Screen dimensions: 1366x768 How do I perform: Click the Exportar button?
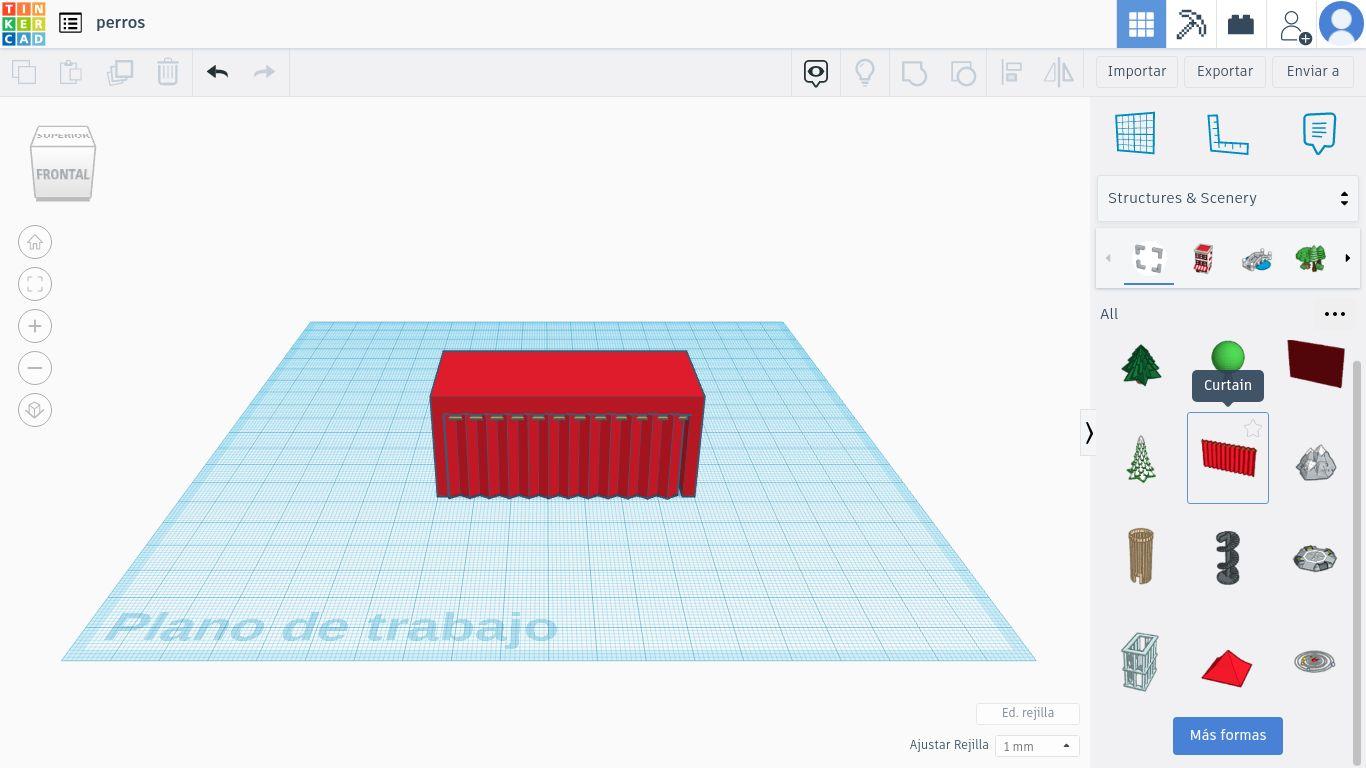1225,71
